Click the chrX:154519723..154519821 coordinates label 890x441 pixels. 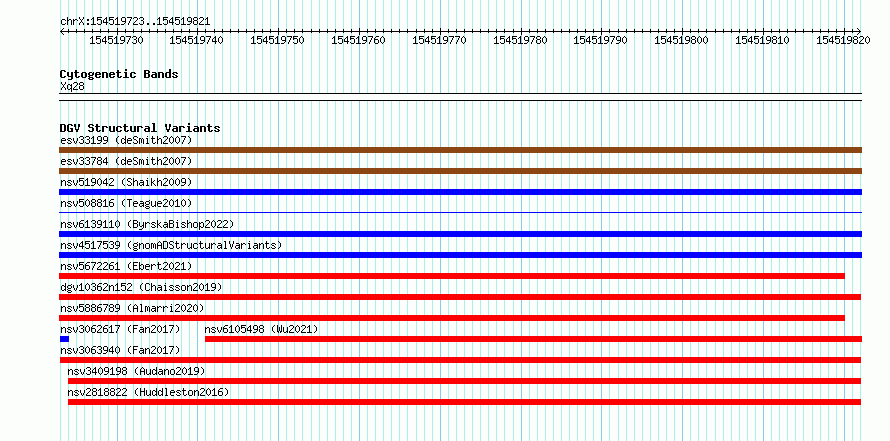[x=135, y=22]
